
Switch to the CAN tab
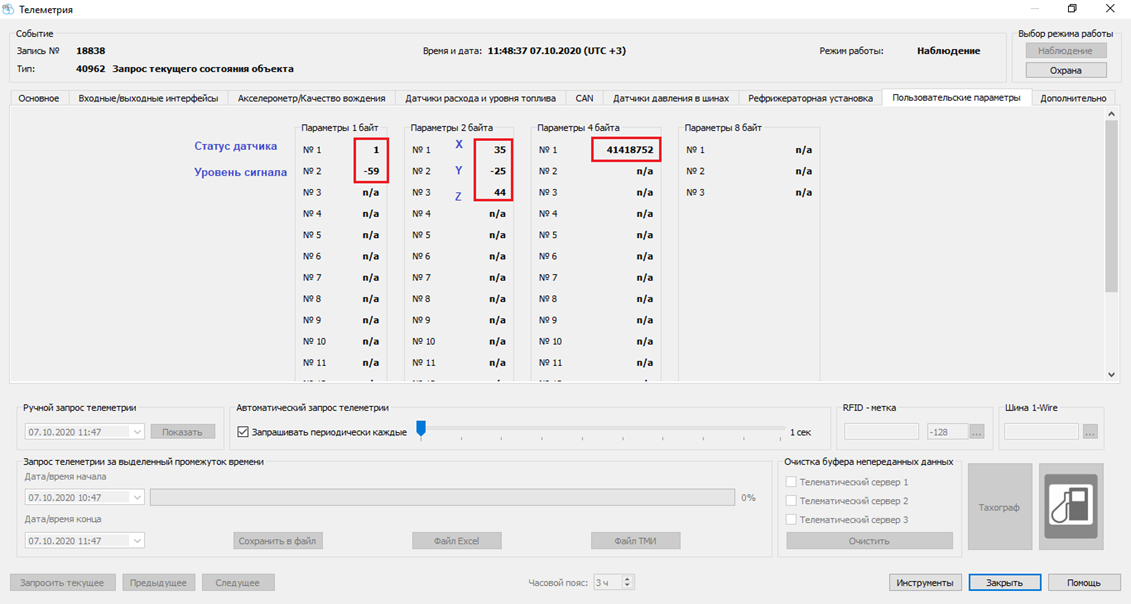584,98
